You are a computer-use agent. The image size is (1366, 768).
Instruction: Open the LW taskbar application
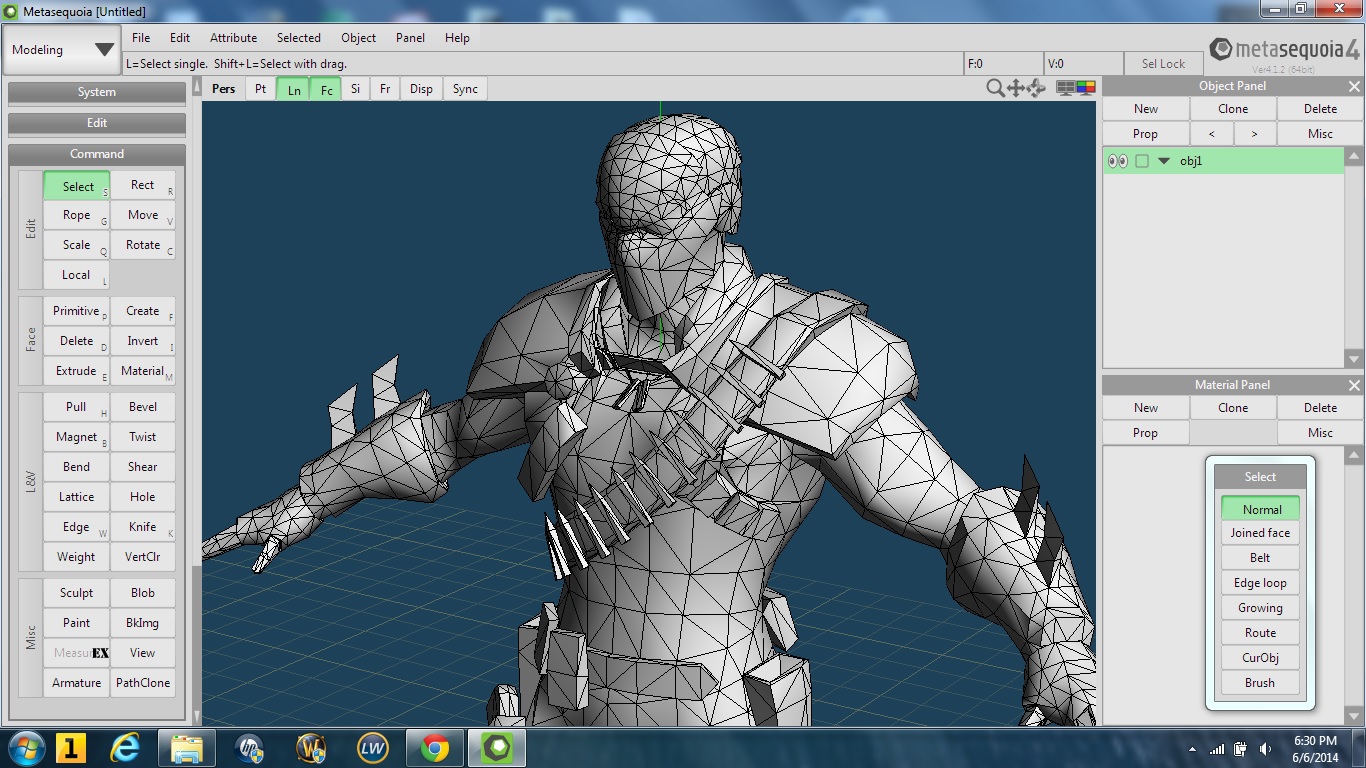pos(373,748)
